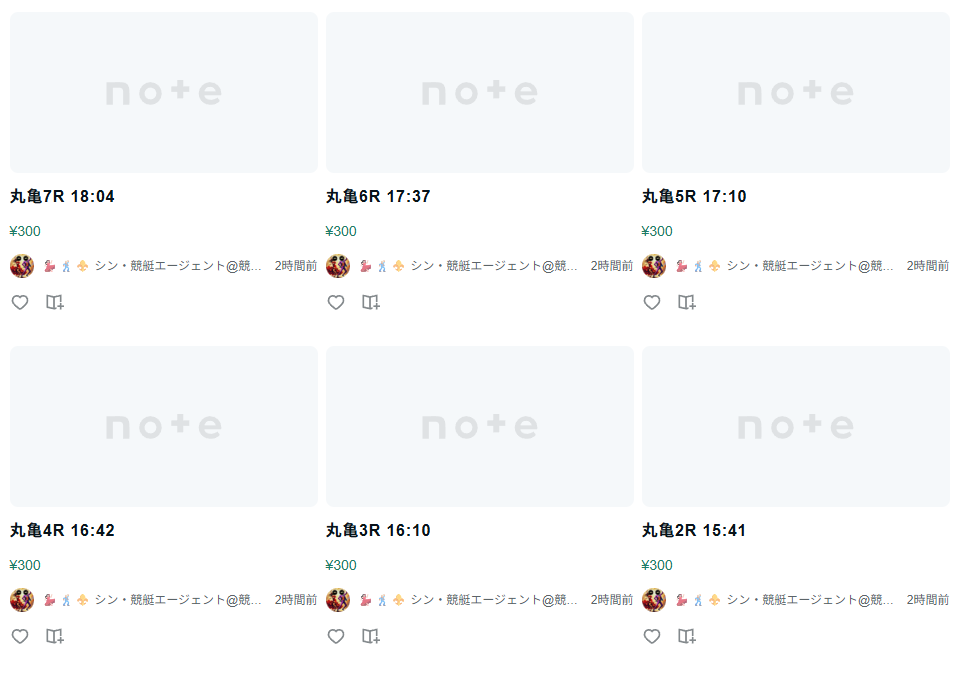Screen dimensions: 967x679
Task: Like the 丸亀2R 15:41 article
Action: point(652,636)
